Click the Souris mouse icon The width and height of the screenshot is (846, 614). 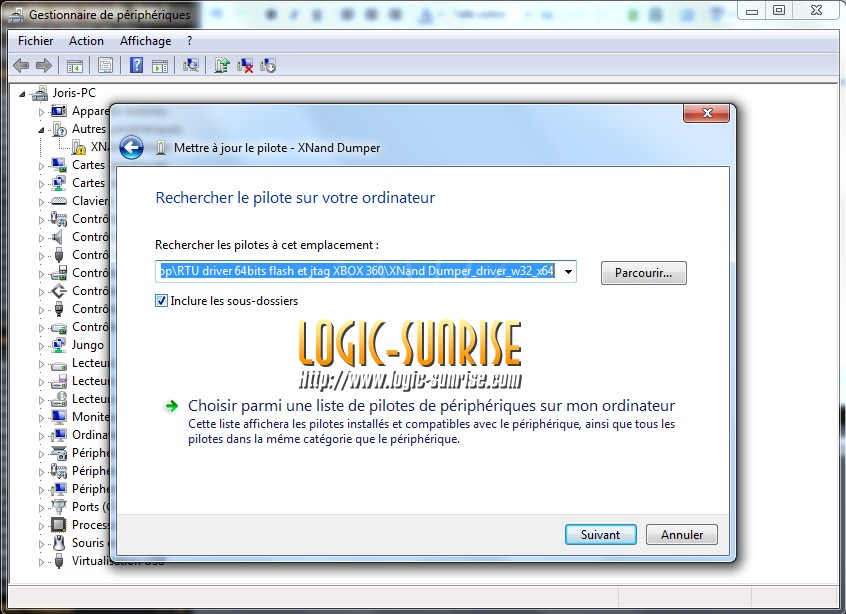point(58,543)
